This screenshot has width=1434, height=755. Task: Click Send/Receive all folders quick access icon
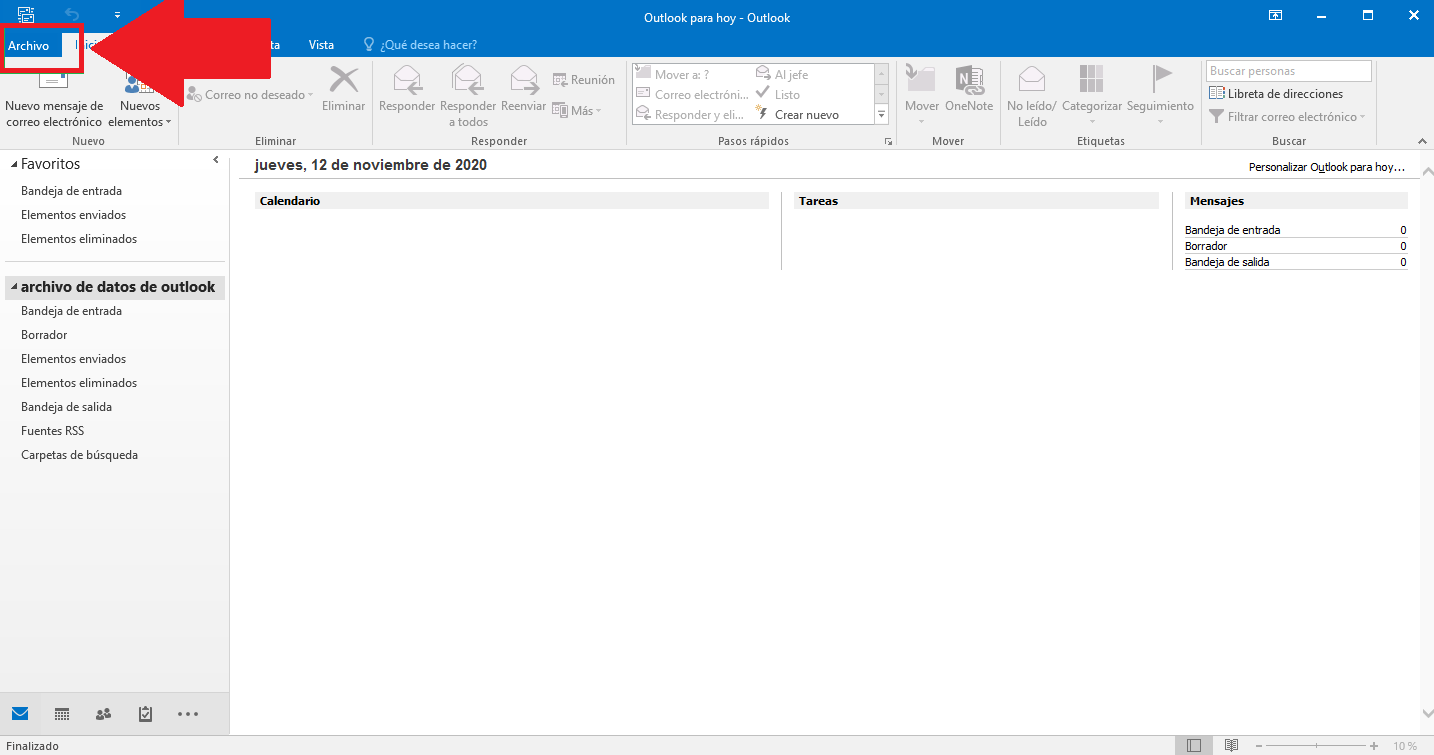tap(26, 14)
